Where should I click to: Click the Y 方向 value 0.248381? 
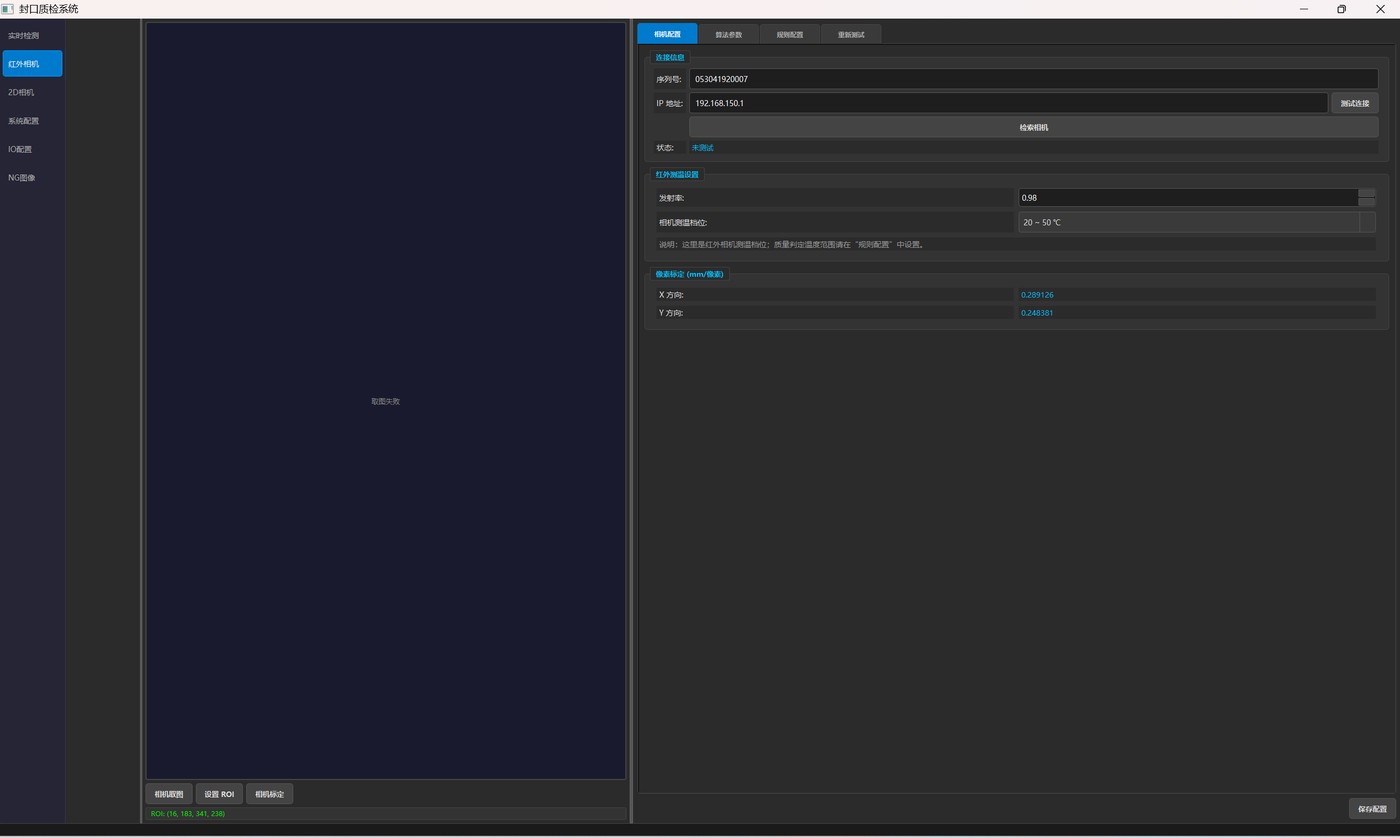(x=1037, y=313)
